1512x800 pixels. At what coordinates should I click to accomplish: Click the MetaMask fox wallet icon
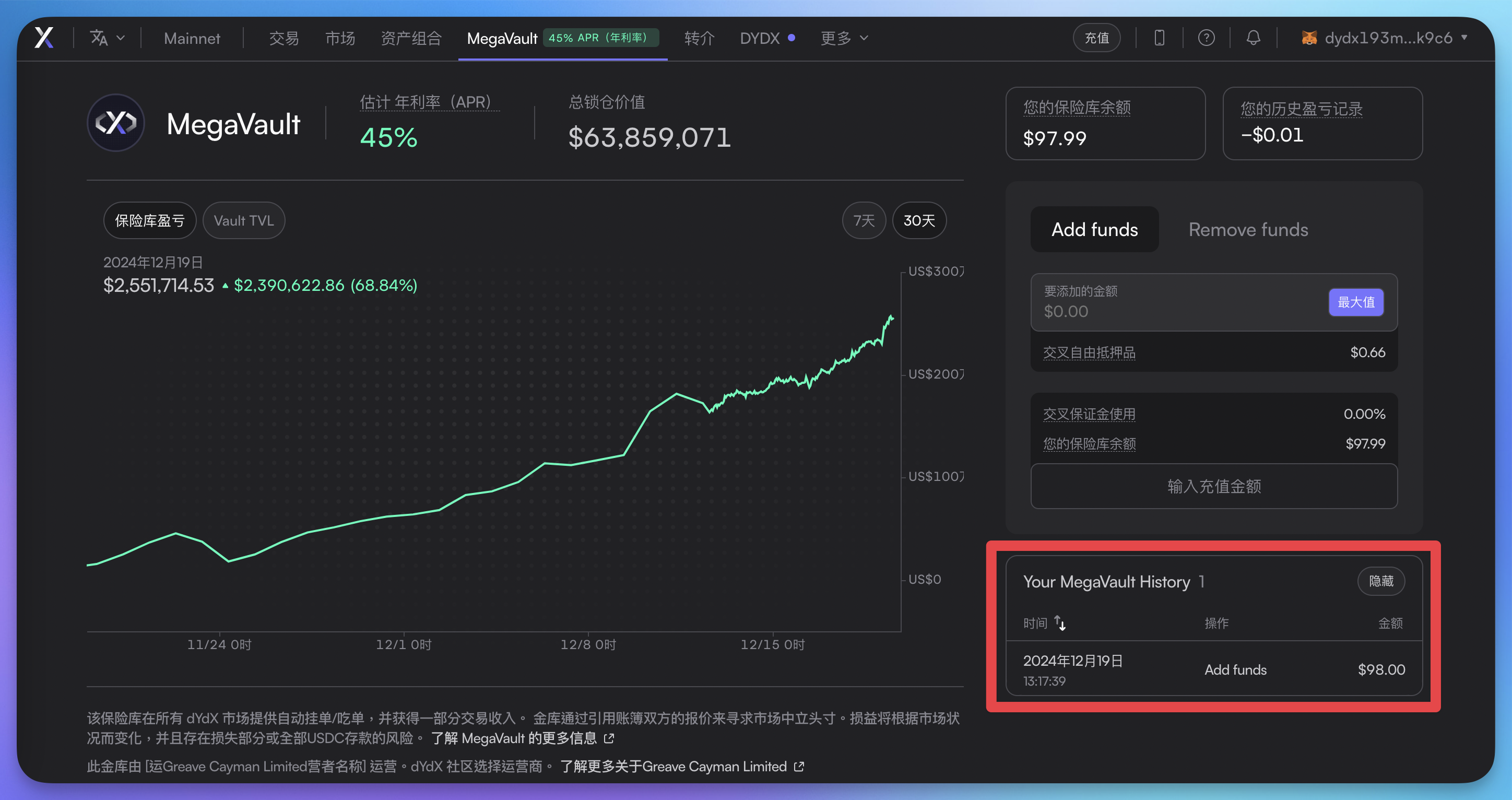pyautogui.click(x=1309, y=38)
